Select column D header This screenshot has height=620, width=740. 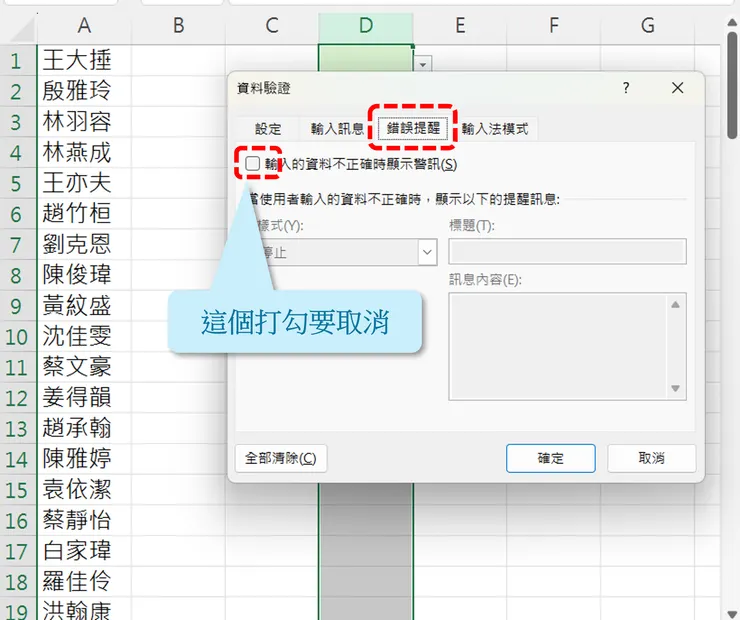coord(366,25)
